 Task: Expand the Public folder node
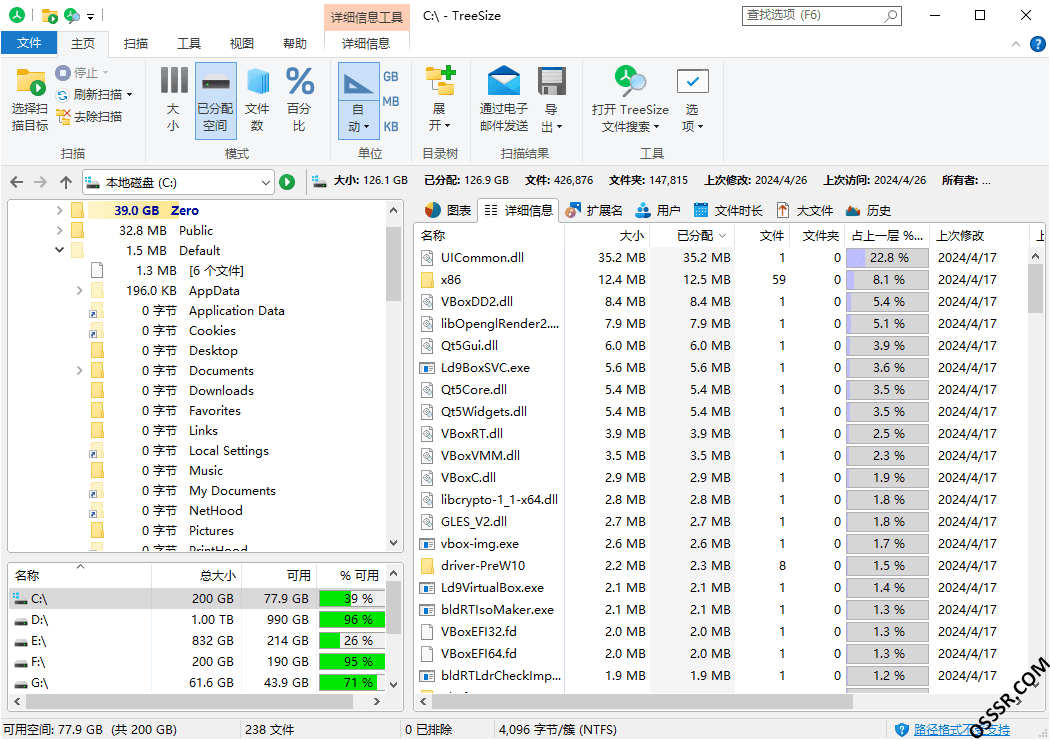[59, 230]
